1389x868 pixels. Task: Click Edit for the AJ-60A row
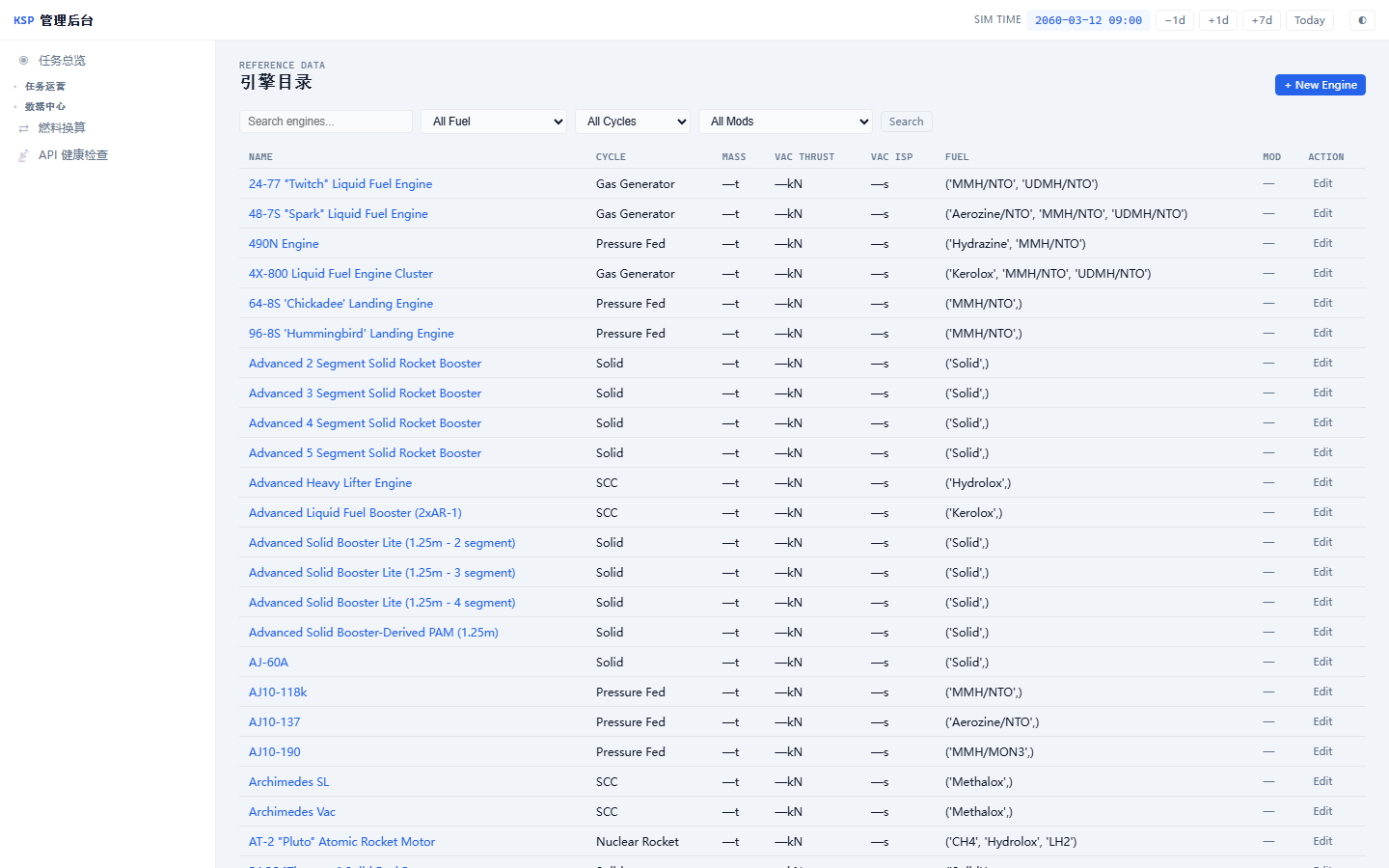pos(1322,662)
